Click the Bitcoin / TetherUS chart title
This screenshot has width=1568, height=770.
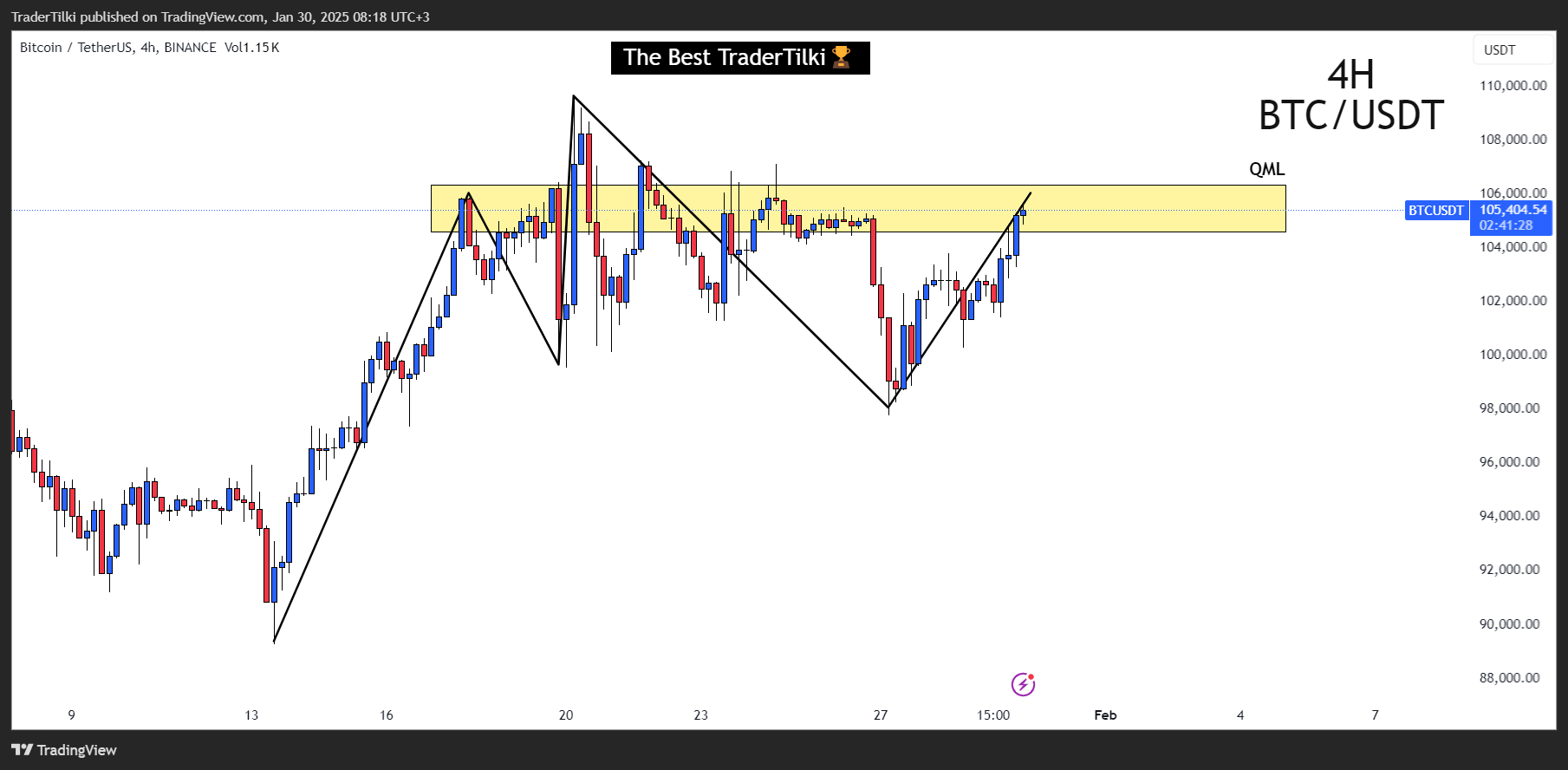point(118,48)
